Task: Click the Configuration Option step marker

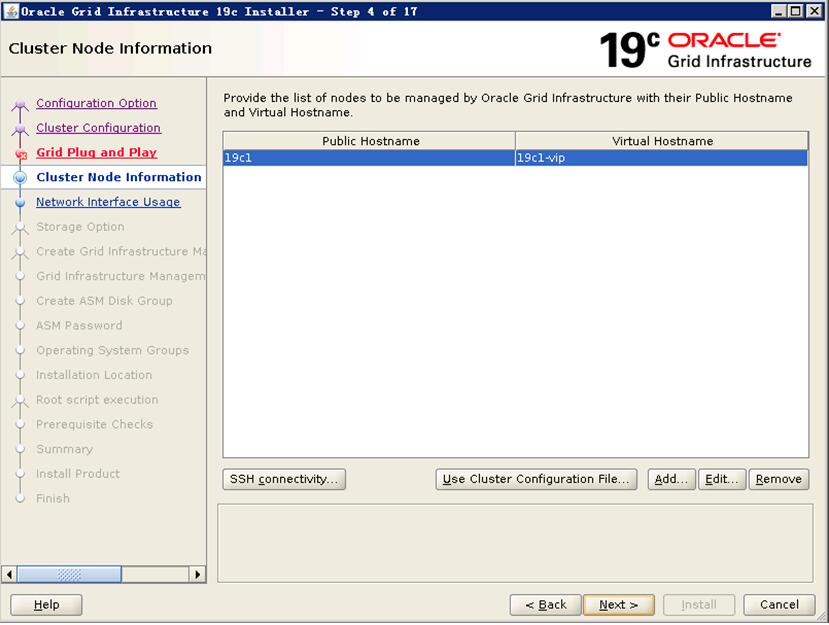Action: pos(20,104)
